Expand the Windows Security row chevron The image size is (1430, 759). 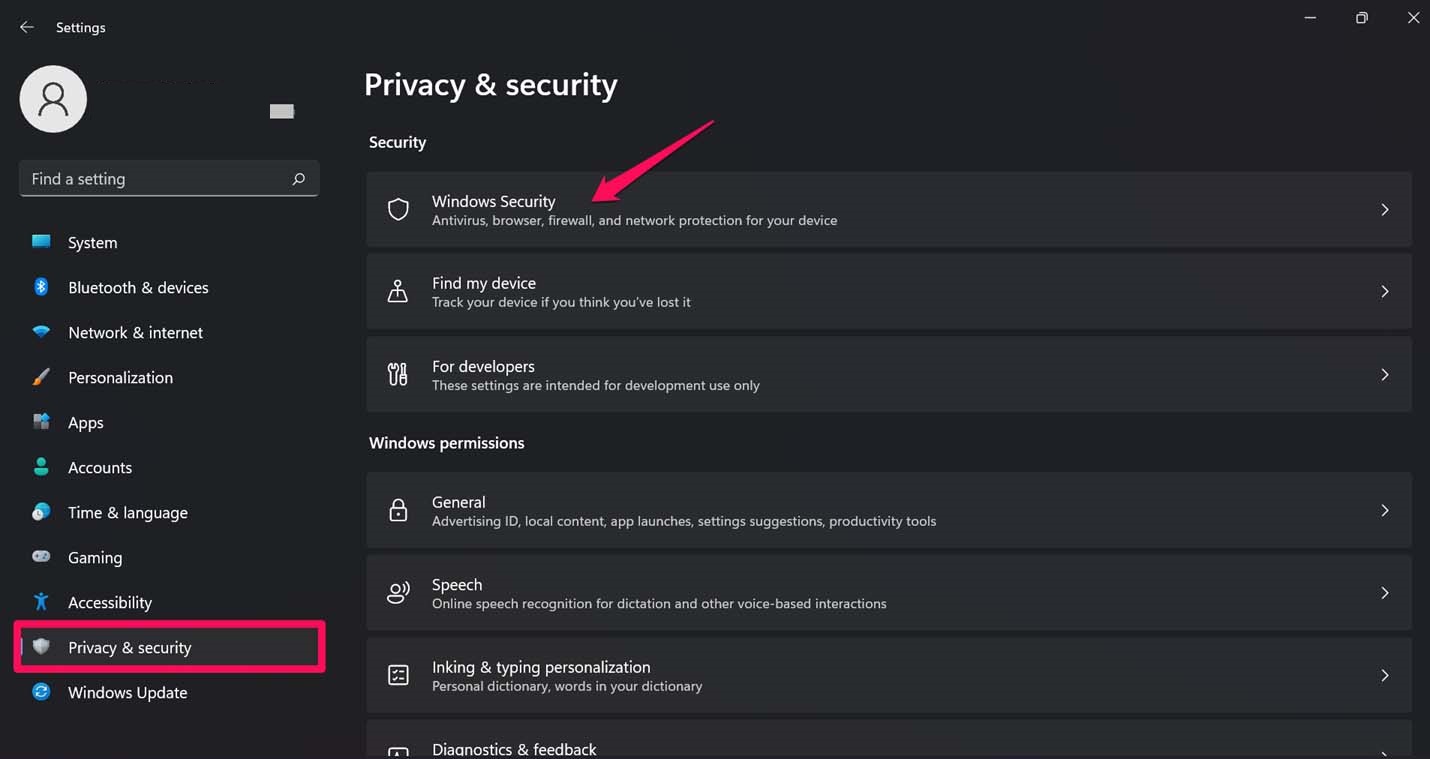pos(1385,209)
